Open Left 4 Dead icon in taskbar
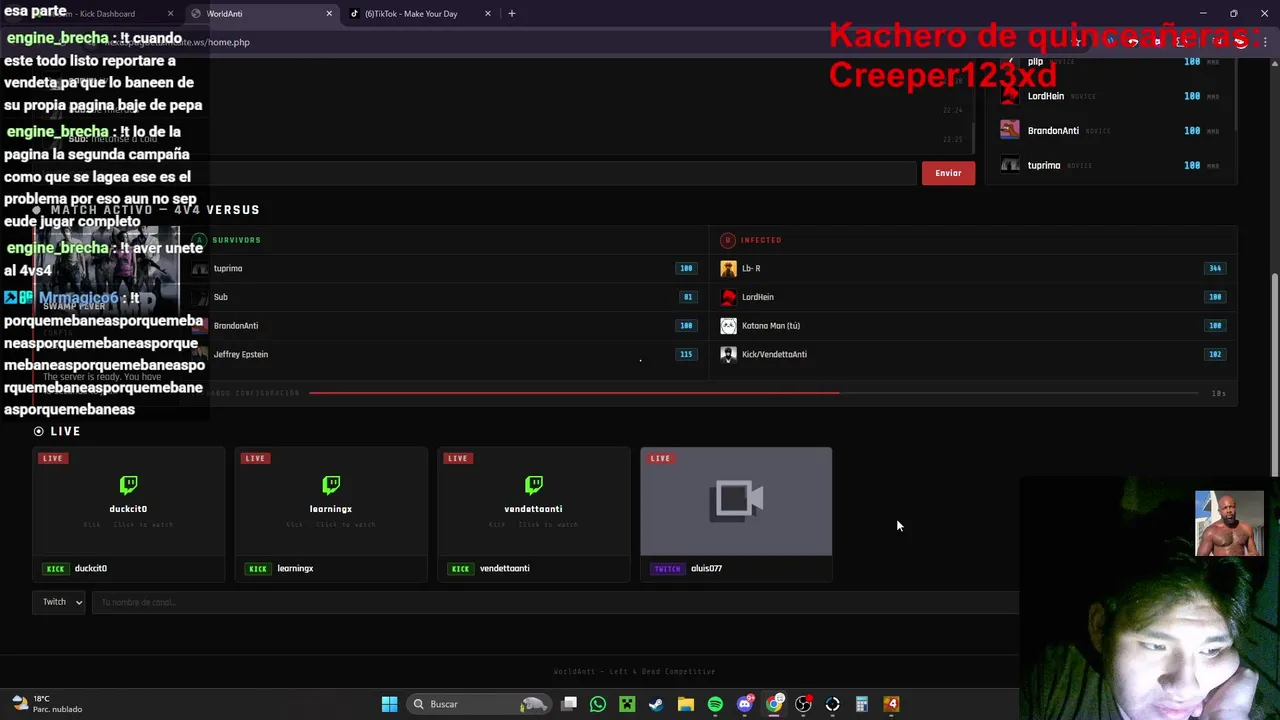The image size is (1280, 720). click(x=892, y=704)
